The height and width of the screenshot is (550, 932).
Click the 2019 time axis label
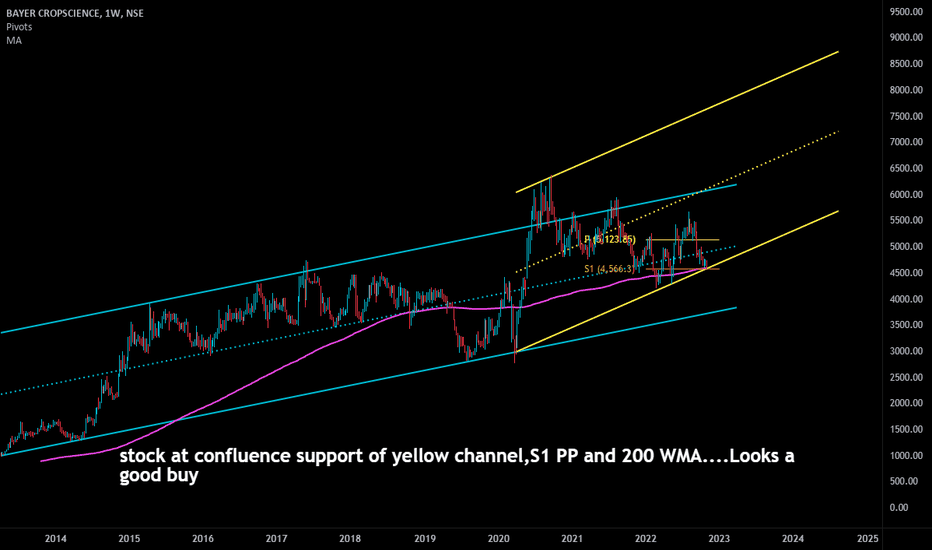(x=424, y=539)
